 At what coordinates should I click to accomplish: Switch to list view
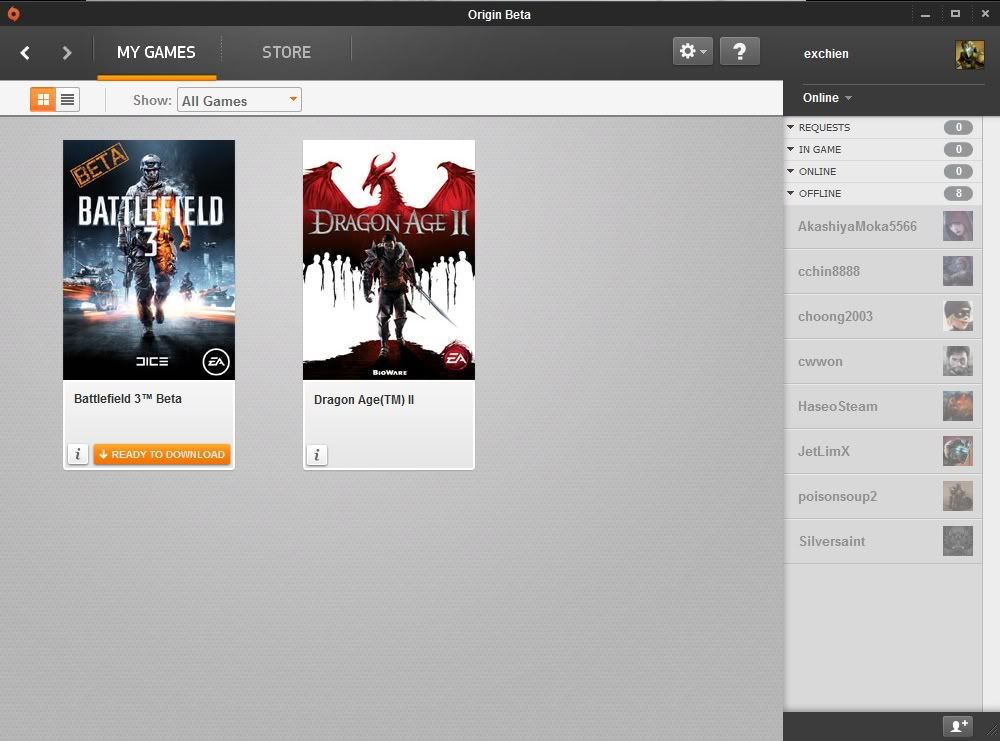click(x=67, y=99)
